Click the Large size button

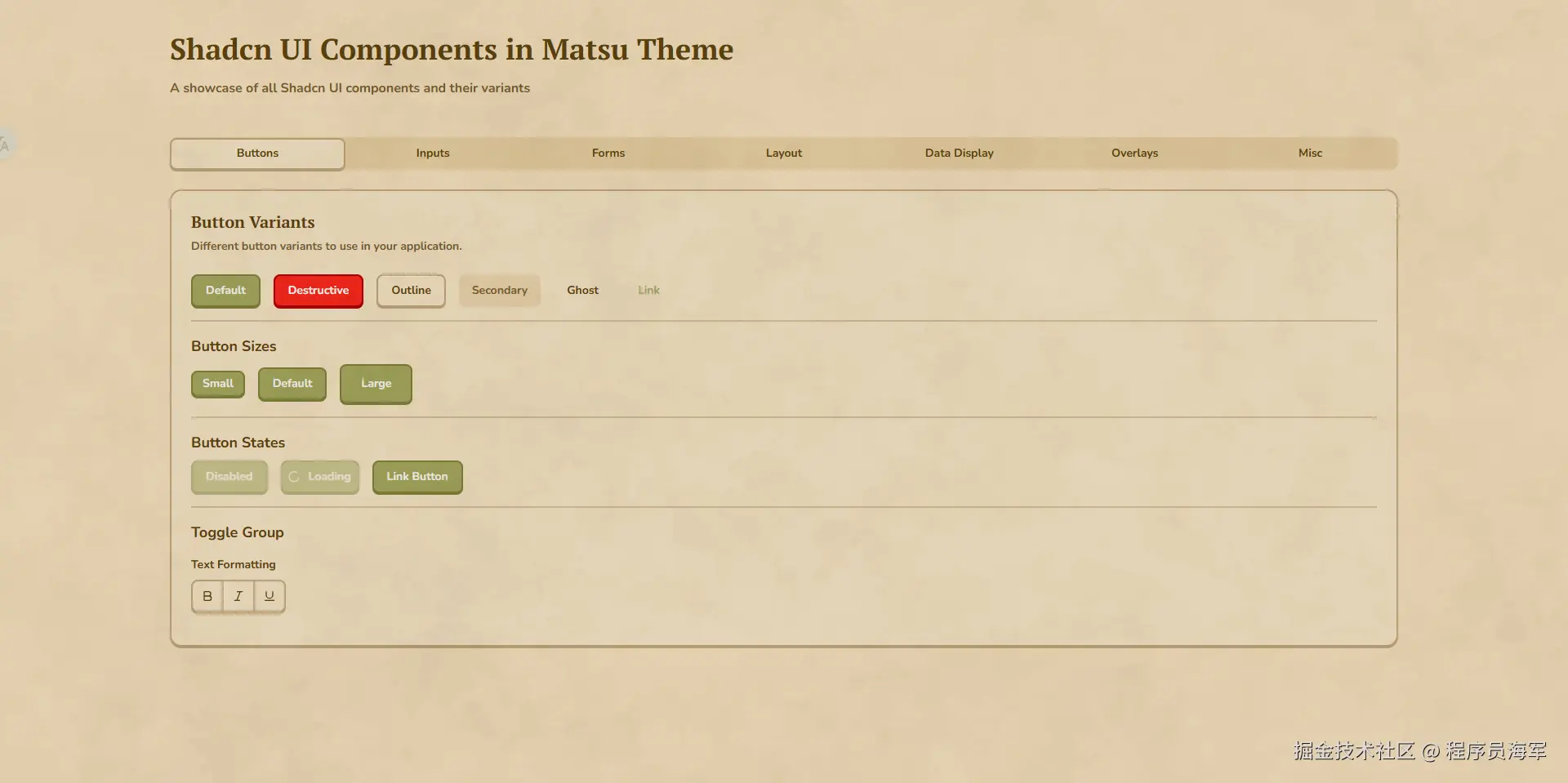coord(376,384)
